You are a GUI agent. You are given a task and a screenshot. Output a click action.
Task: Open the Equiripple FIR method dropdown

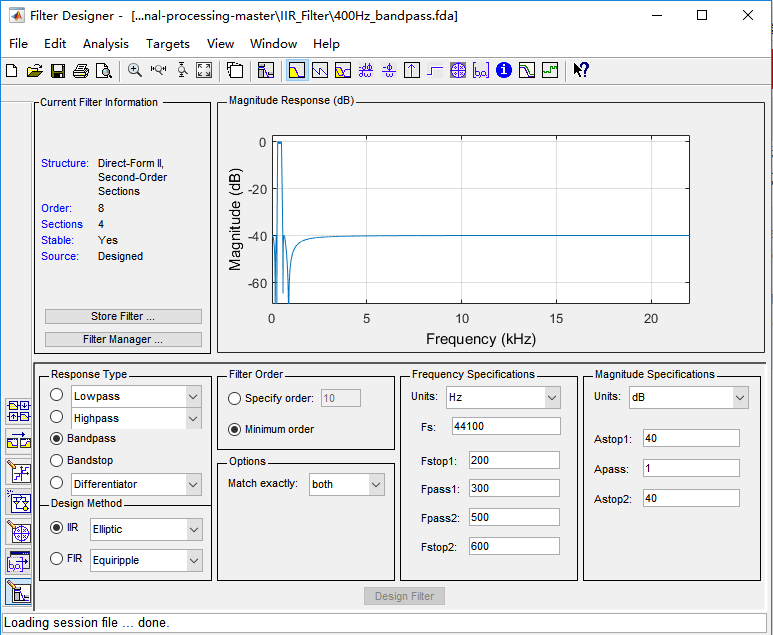click(x=194, y=561)
